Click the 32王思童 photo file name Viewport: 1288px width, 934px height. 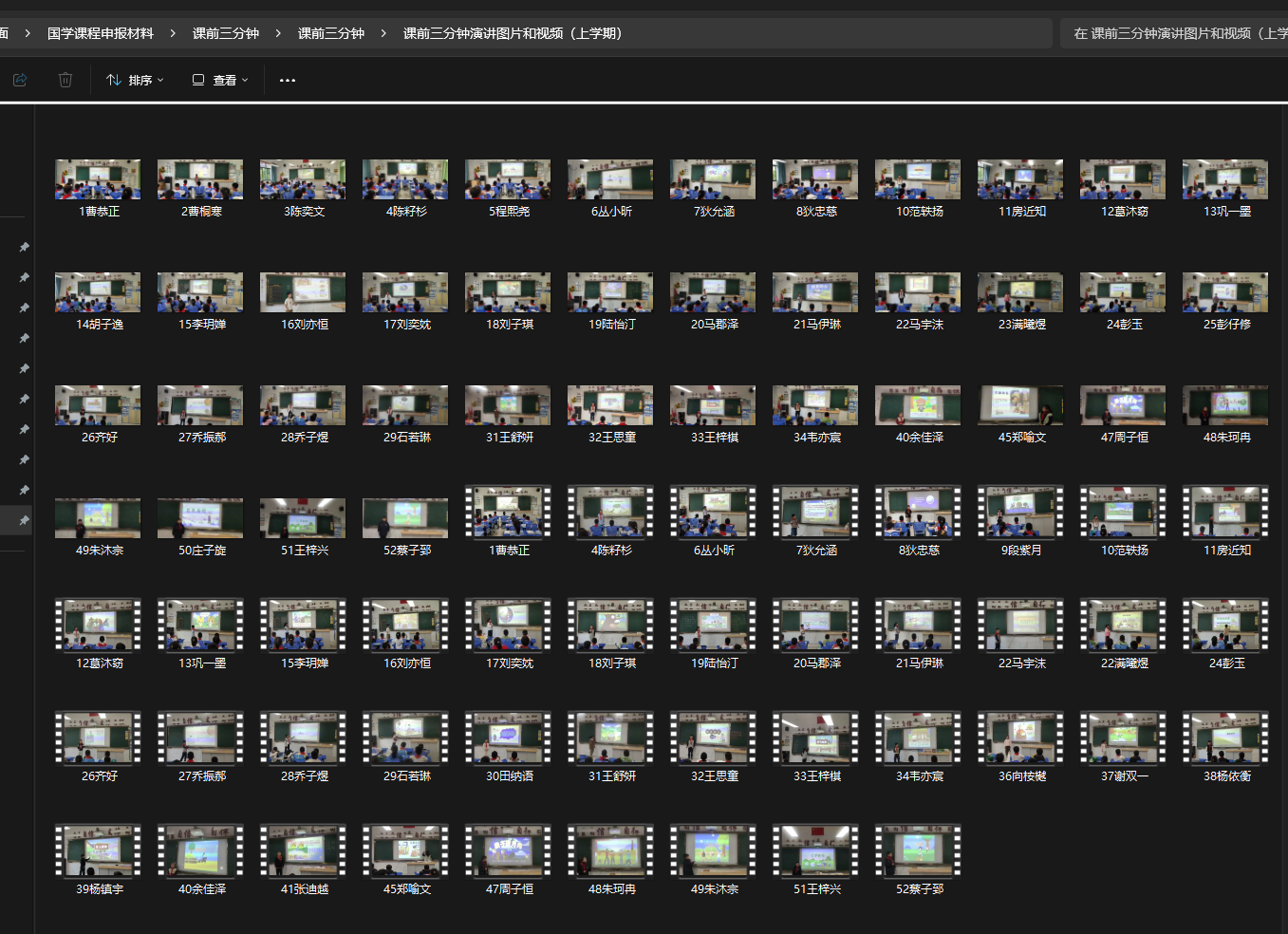(x=612, y=438)
